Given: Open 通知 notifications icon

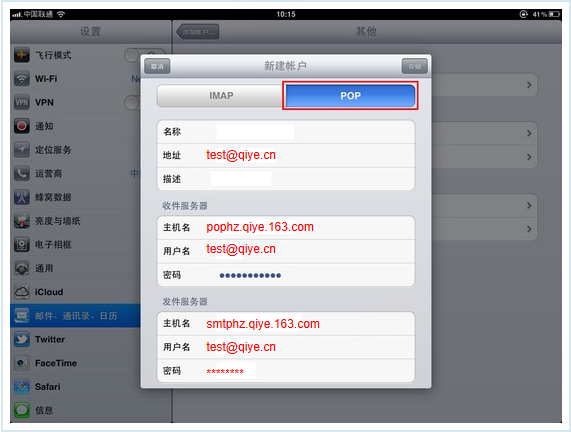Looking at the screenshot, I should [x=22, y=126].
